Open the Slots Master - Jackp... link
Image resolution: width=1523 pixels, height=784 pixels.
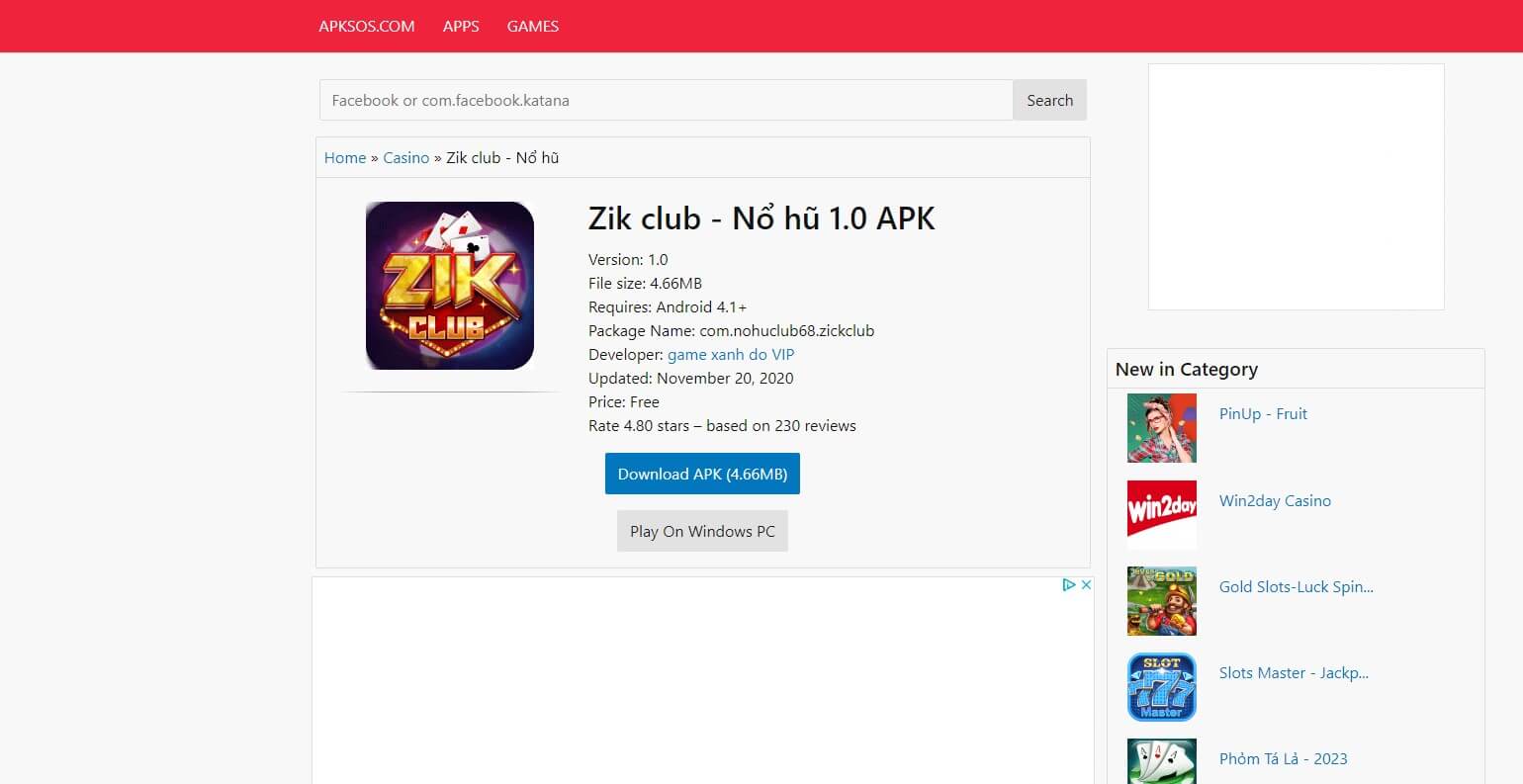tap(1294, 673)
